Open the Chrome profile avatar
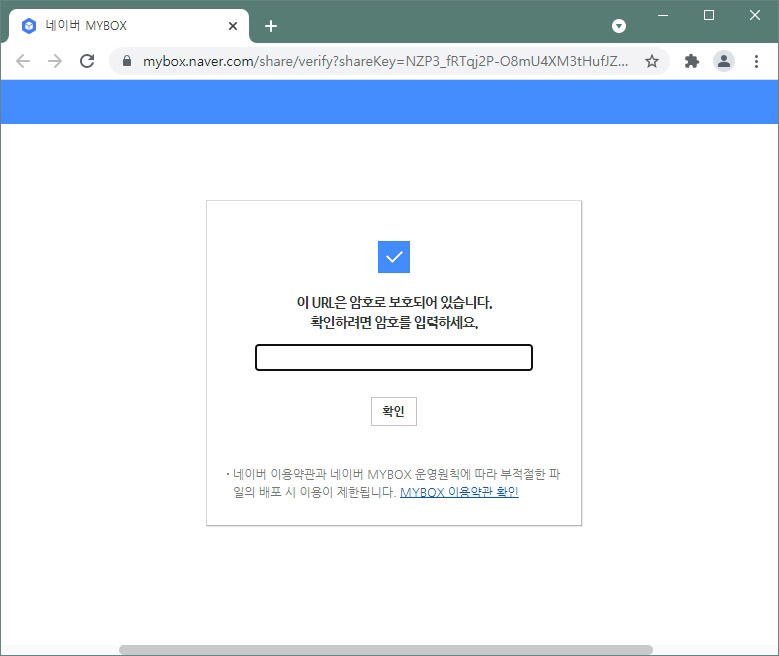The image size is (779, 656). (x=724, y=61)
